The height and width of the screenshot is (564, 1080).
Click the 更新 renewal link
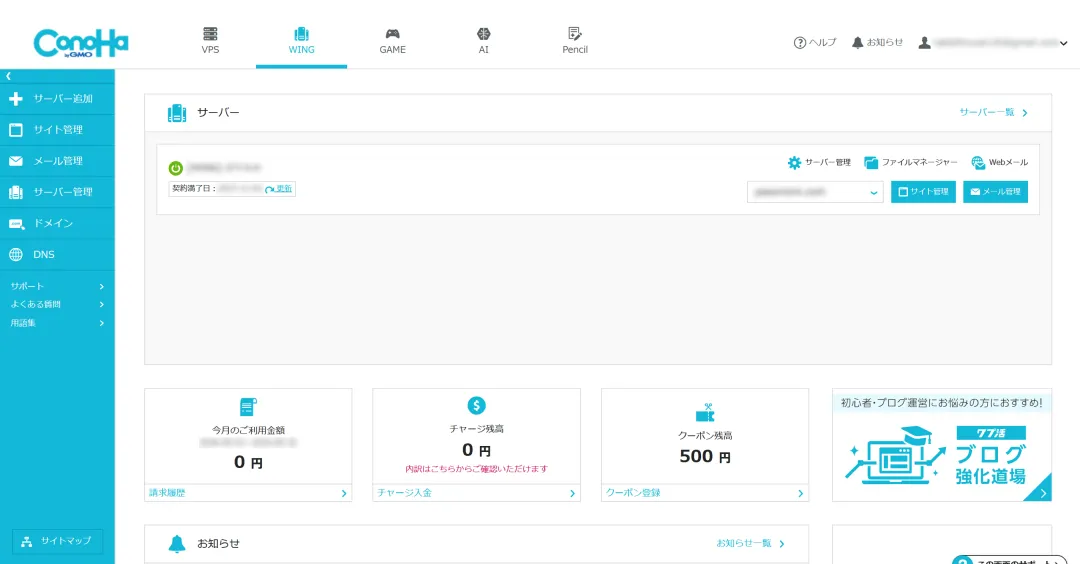point(279,189)
